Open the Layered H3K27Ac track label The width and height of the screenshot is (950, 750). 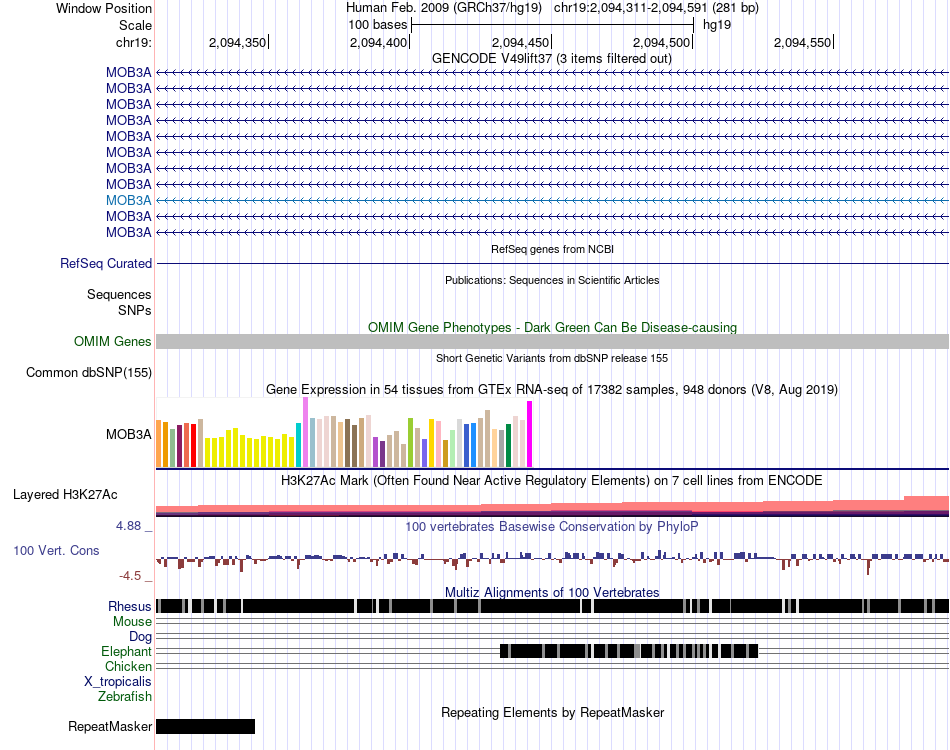tap(65, 494)
